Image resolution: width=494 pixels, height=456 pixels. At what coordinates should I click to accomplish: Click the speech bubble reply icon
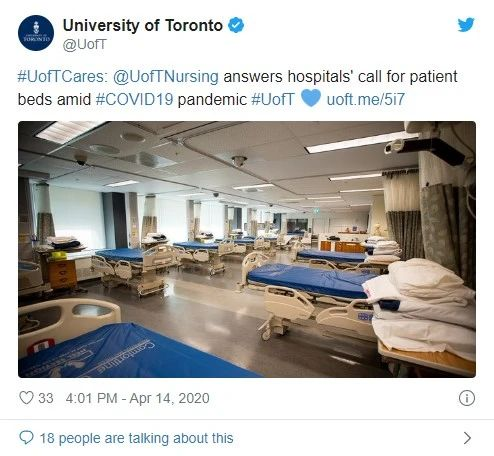[26, 438]
